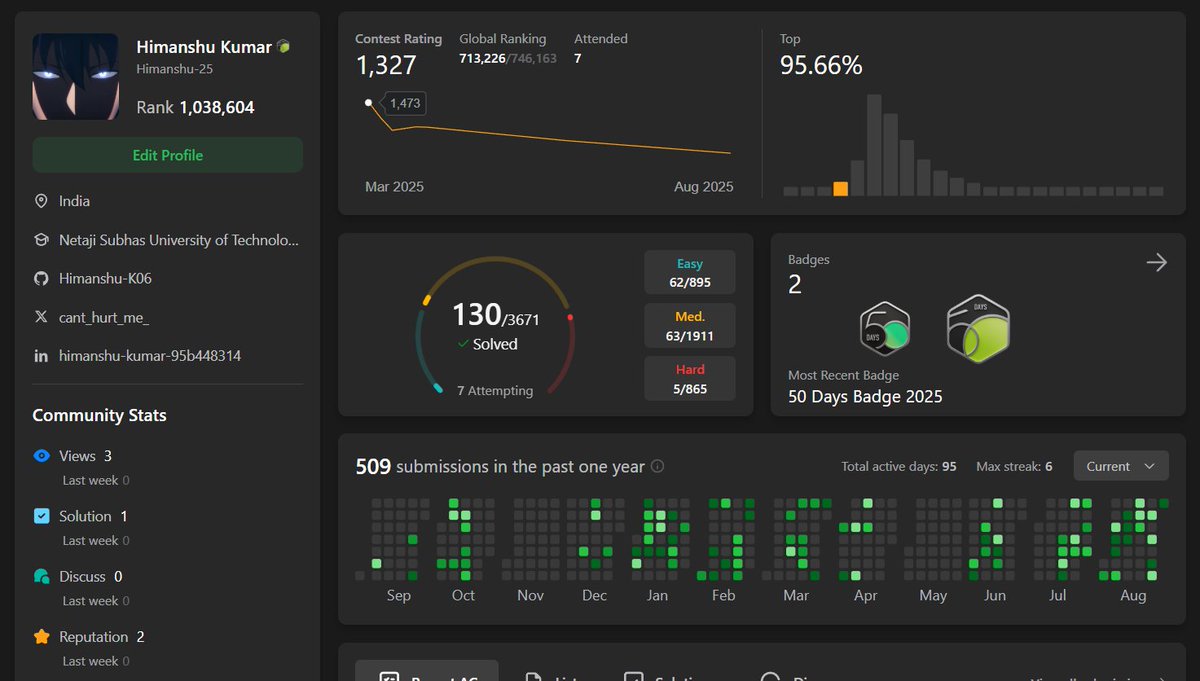The width and height of the screenshot is (1200, 681).
Task: Click the Community Stats heading
Action: pos(99,415)
